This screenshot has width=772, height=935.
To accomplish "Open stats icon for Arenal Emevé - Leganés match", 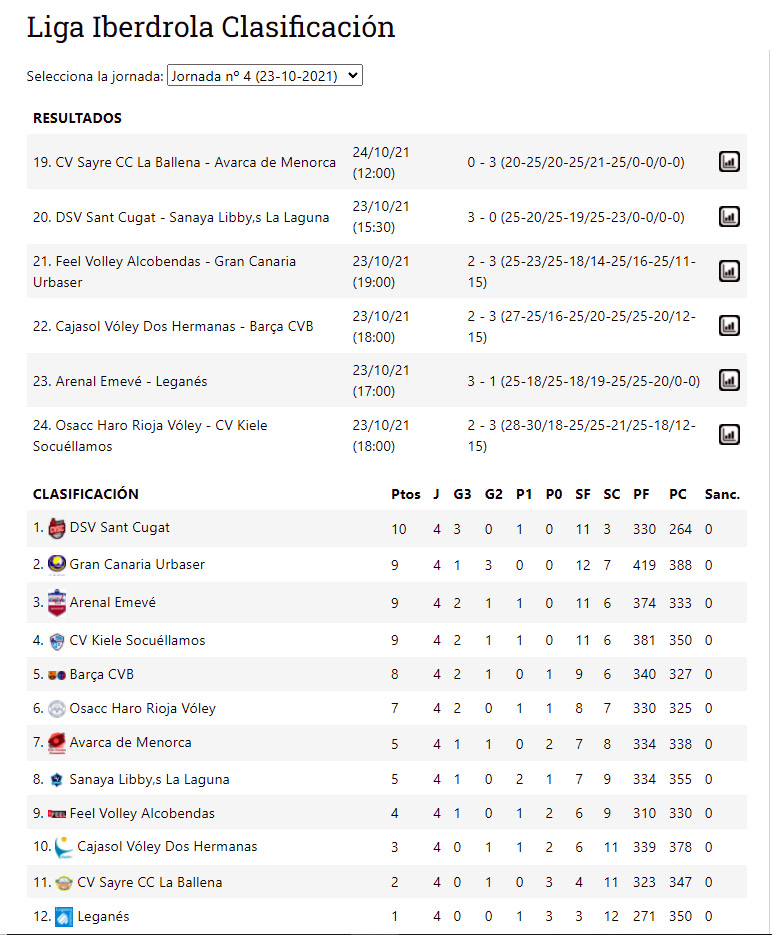I will coord(729,380).
